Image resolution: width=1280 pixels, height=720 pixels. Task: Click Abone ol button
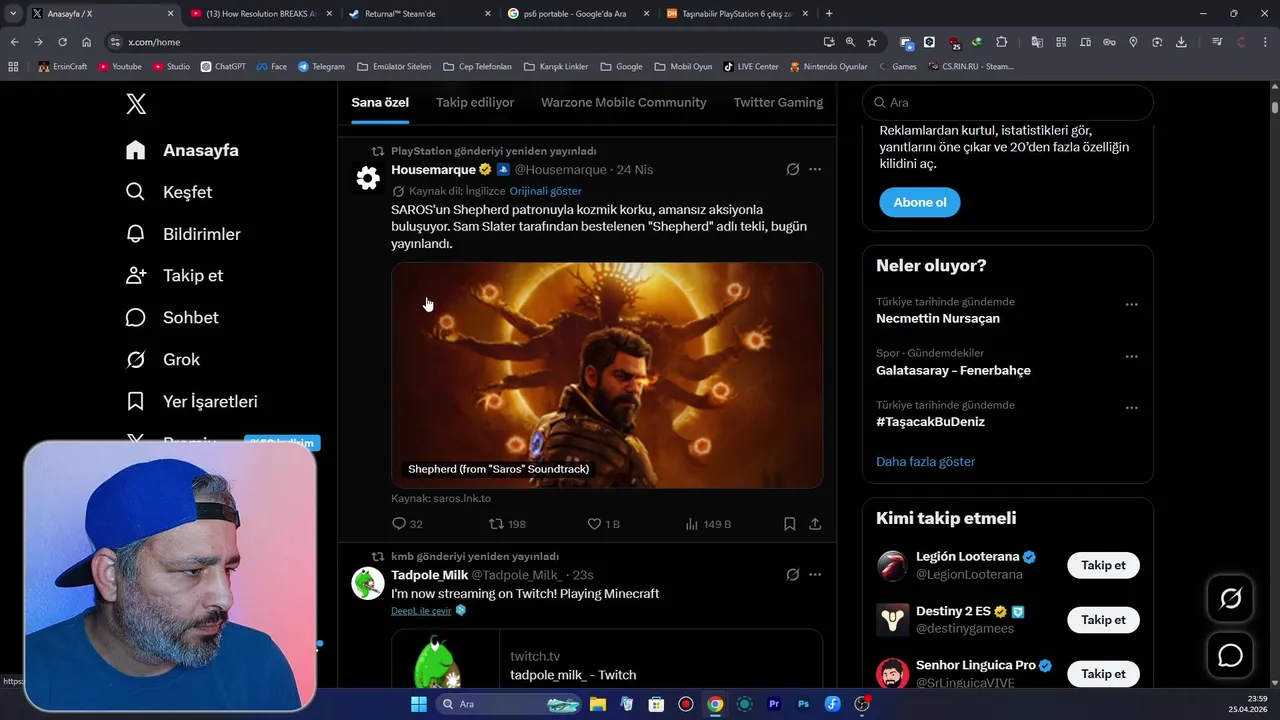click(920, 202)
